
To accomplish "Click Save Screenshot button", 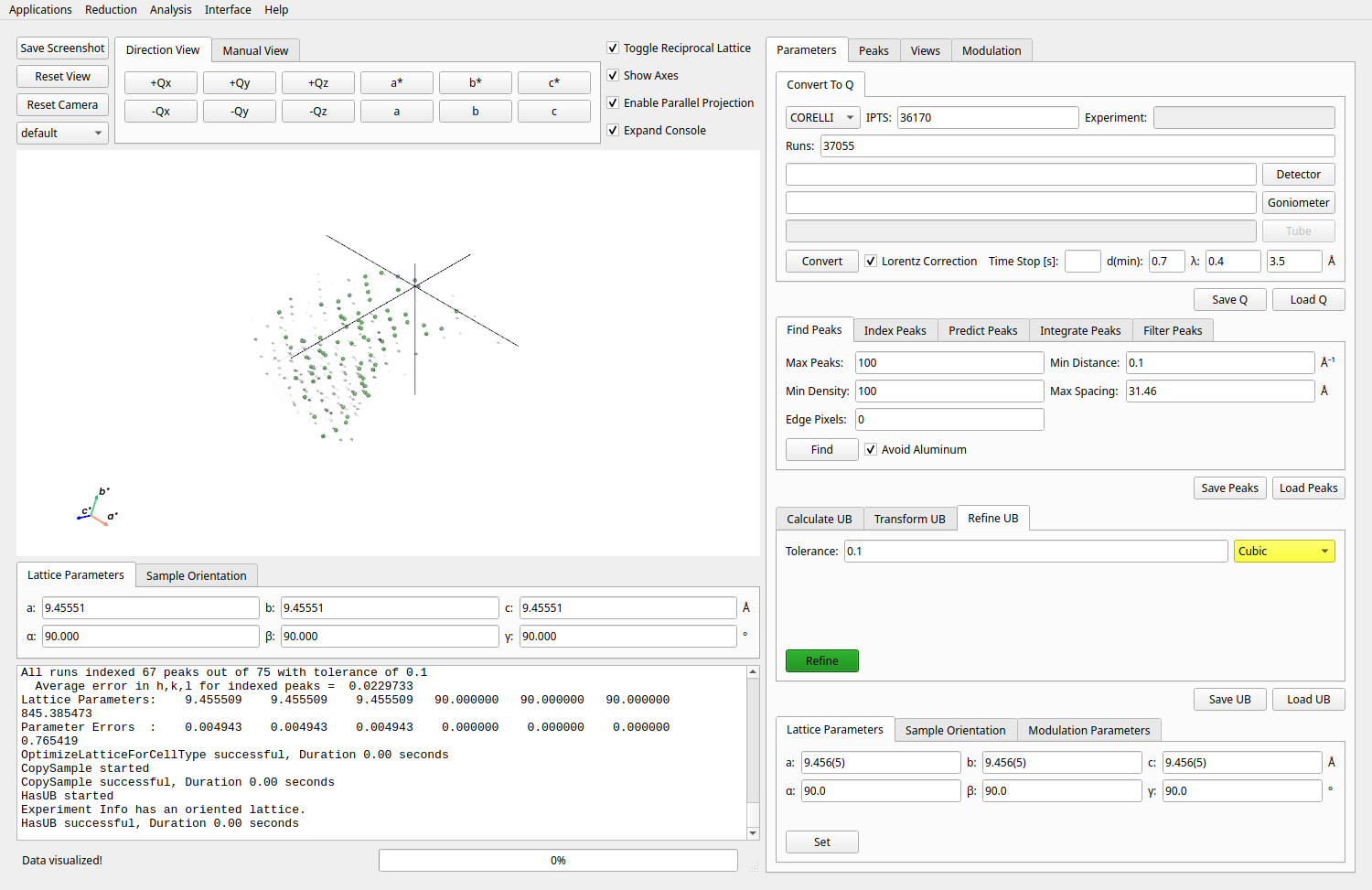I will 62,48.
